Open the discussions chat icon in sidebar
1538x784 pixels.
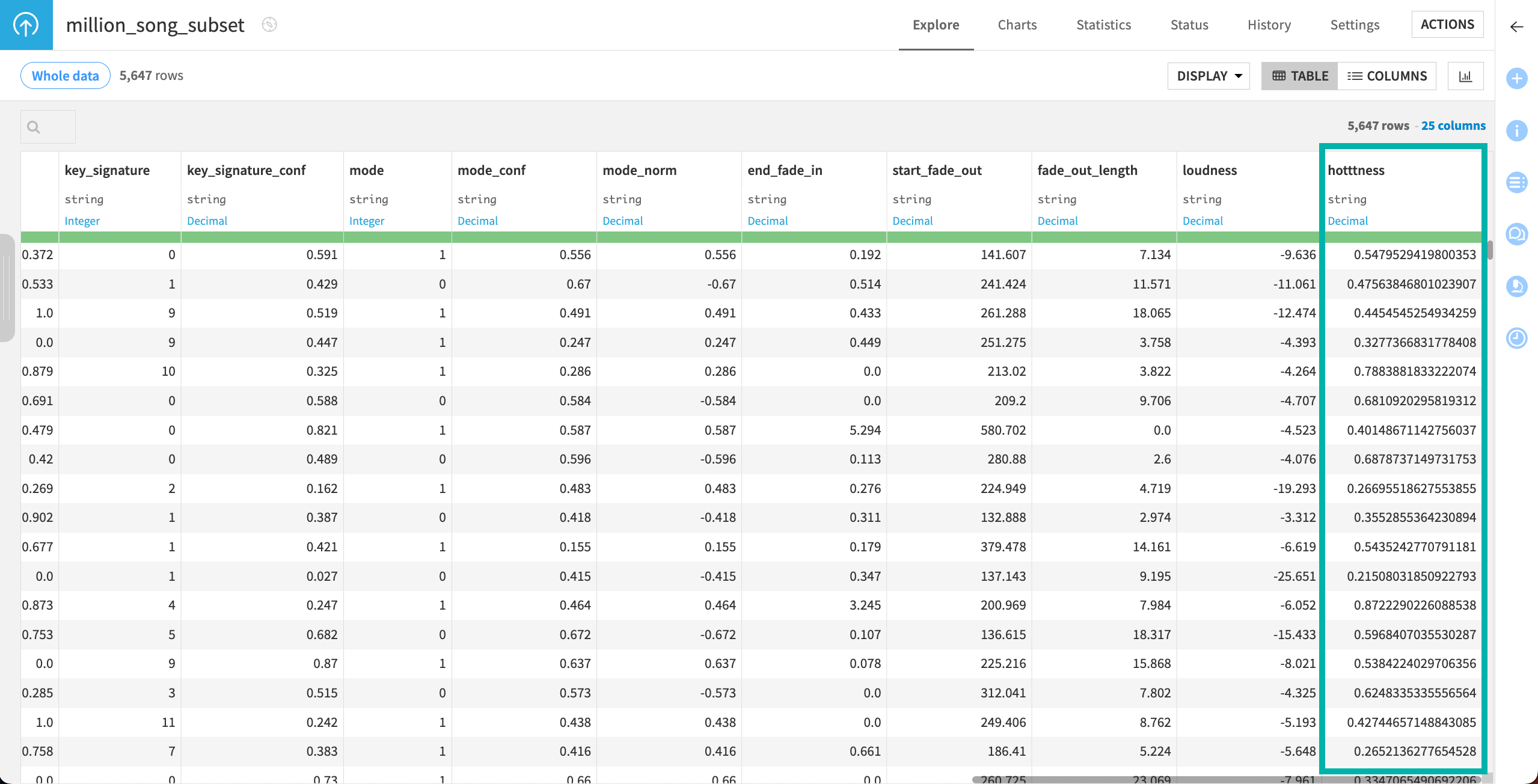[1516, 234]
